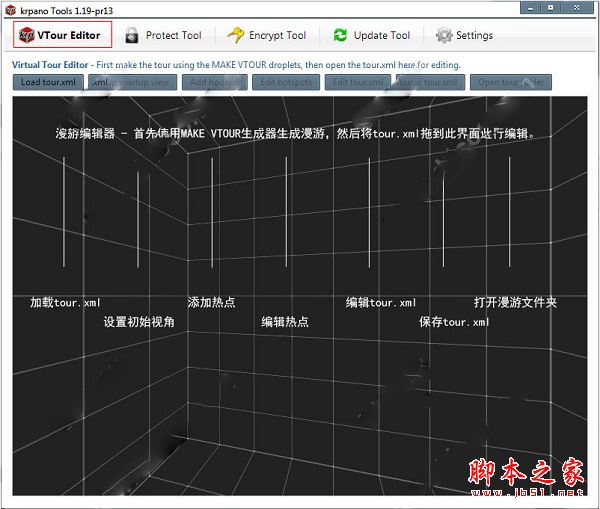Open the VTour Editor tab
The image size is (600, 509).
pyautogui.click(x=62, y=35)
